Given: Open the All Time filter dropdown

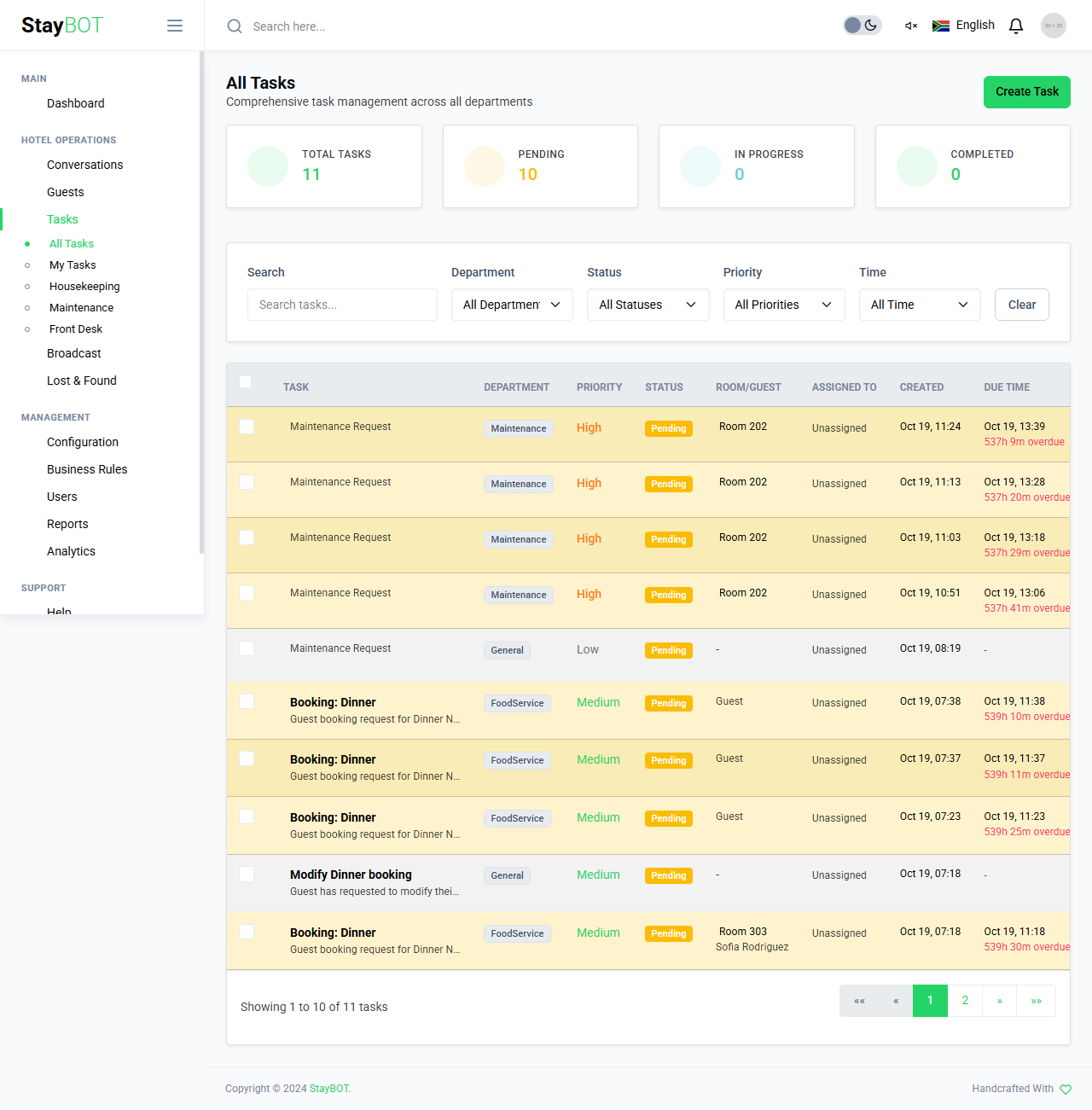Looking at the screenshot, I should point(919,305).
